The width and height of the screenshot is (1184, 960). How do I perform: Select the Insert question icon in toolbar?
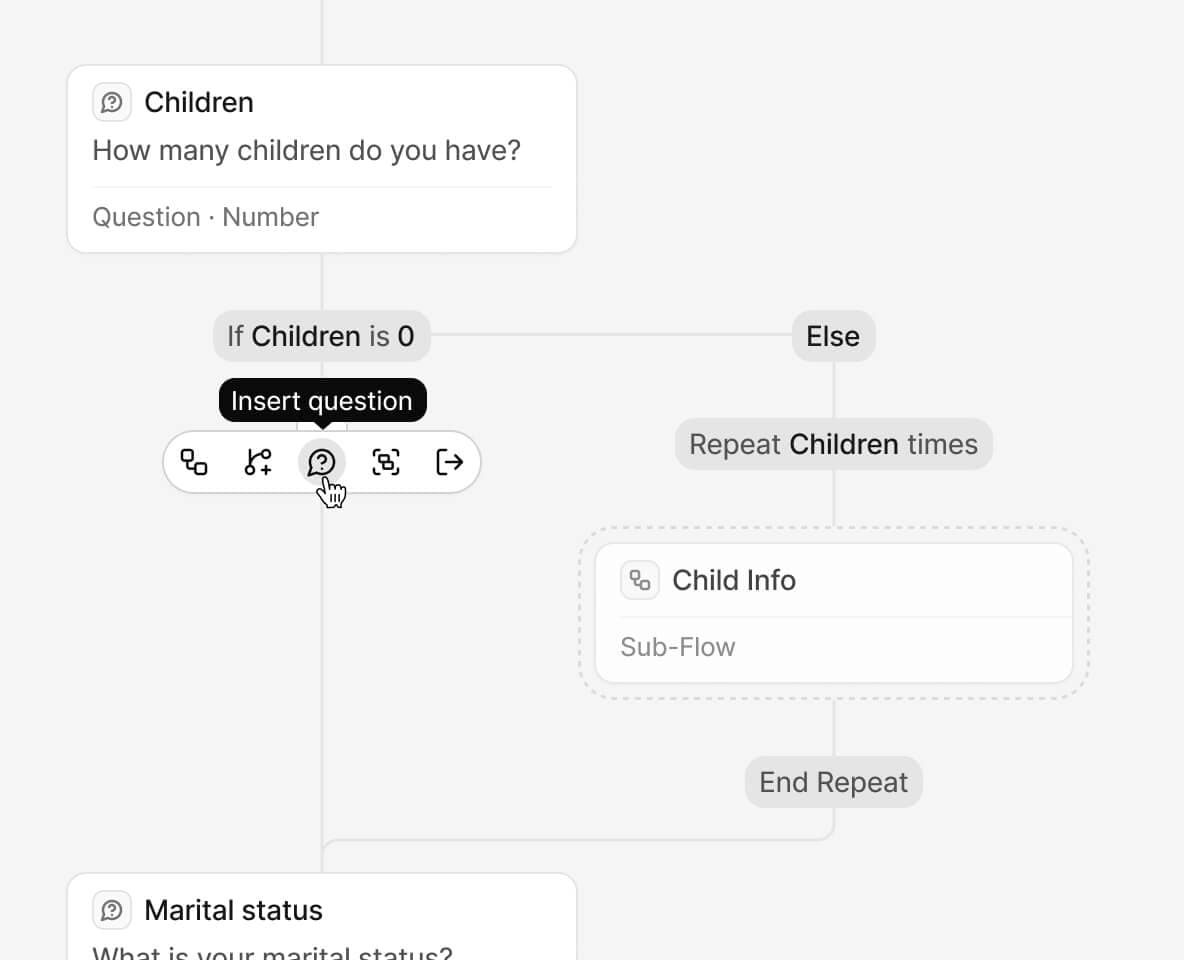pos(322,462)
